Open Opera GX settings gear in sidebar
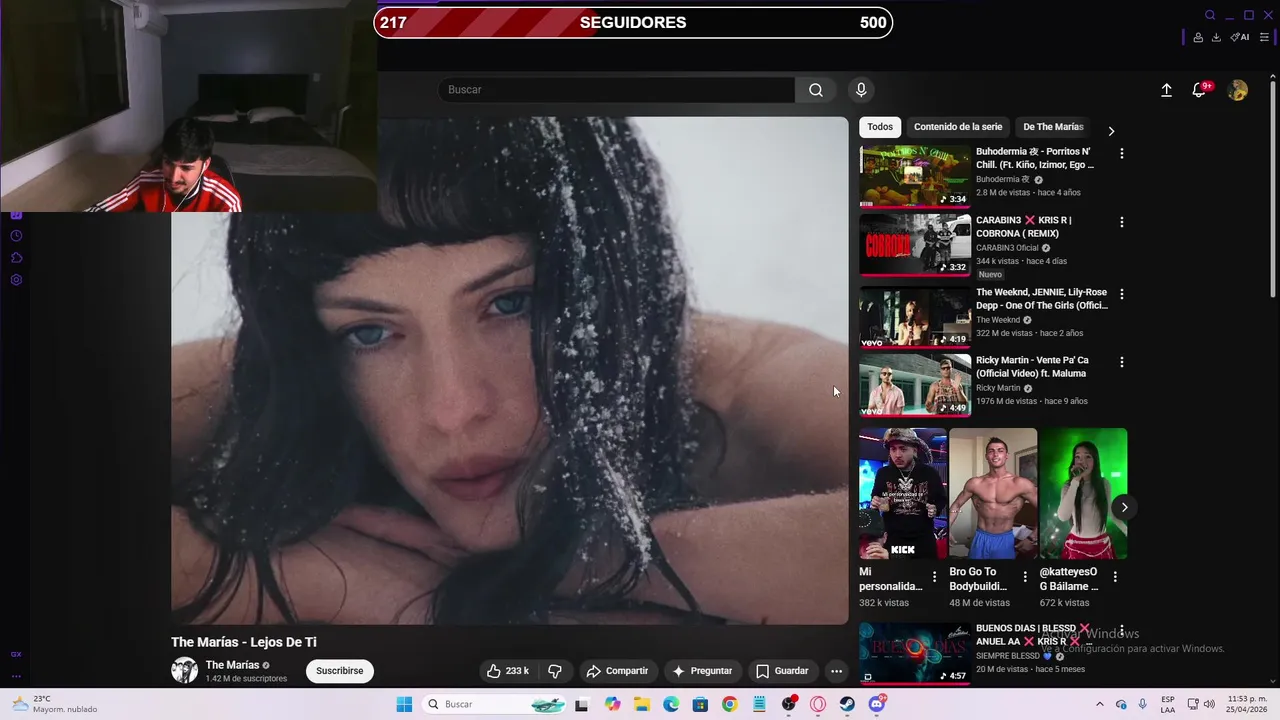 click(x=16, y=280)
